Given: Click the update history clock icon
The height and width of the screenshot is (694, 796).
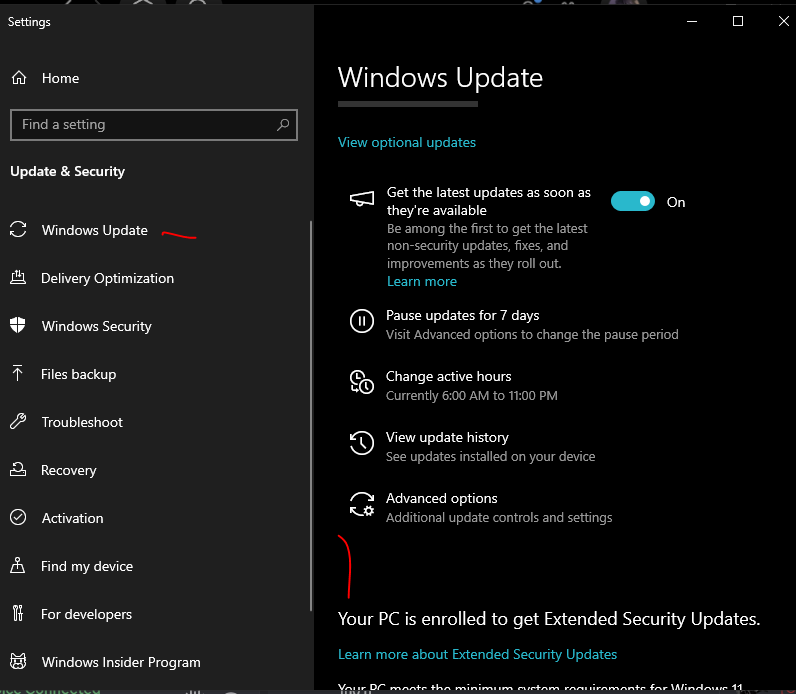Looking at the screenshot, I should click(362, 443).
